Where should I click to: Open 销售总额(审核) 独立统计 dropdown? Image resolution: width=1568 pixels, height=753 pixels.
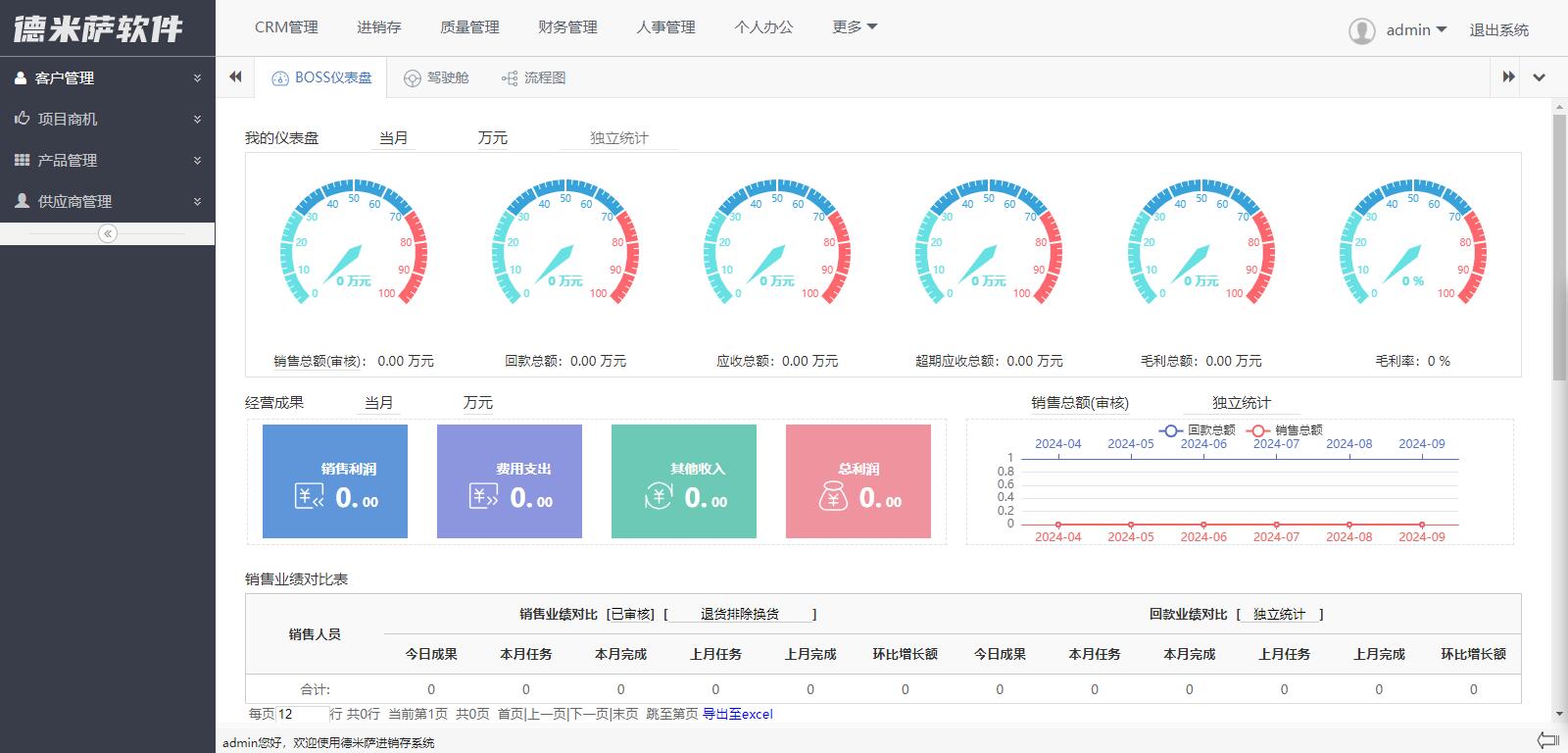1242,403
